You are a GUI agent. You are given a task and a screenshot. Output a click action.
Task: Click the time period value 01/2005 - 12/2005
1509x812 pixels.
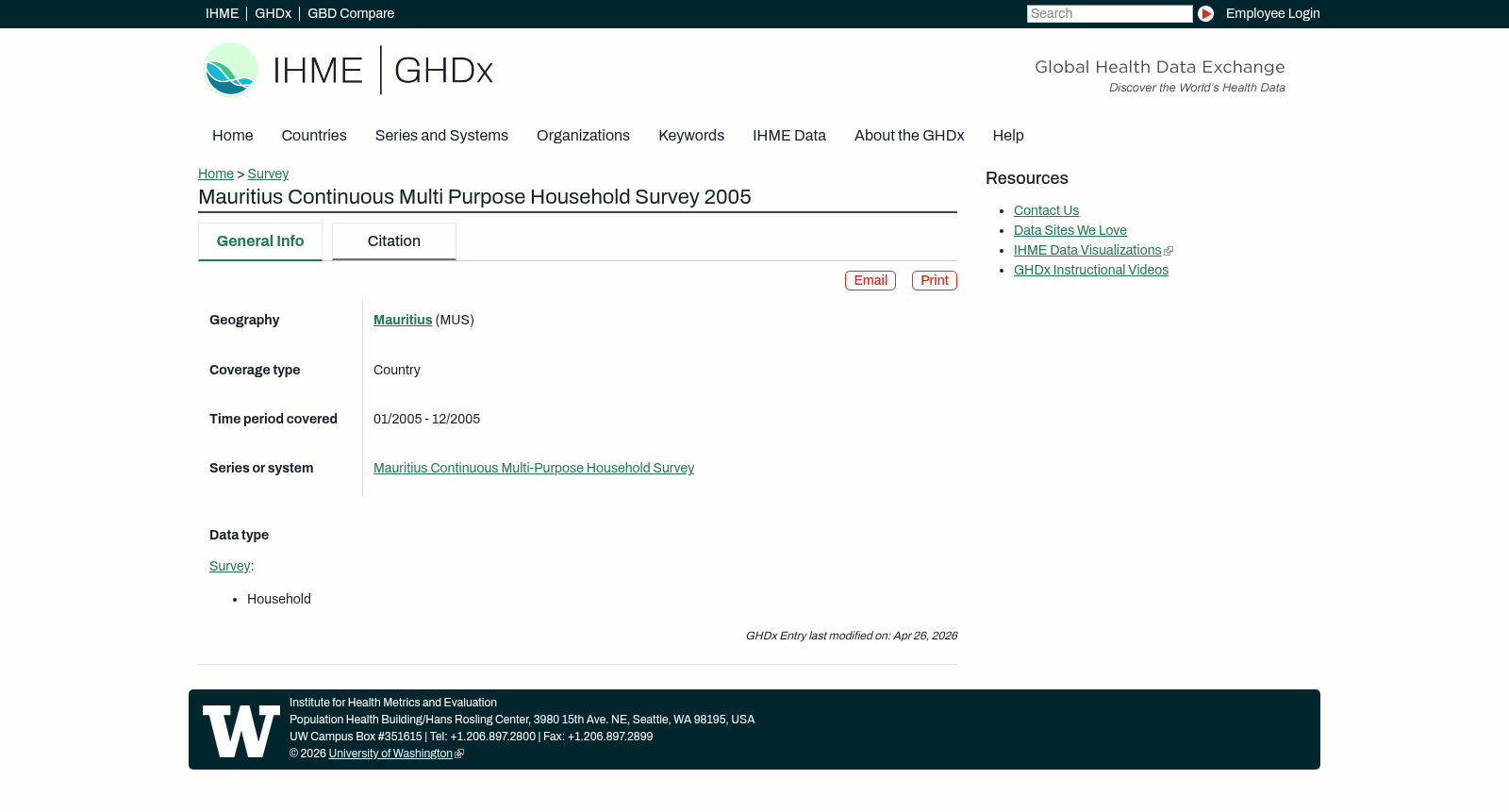tap(426, 420)
